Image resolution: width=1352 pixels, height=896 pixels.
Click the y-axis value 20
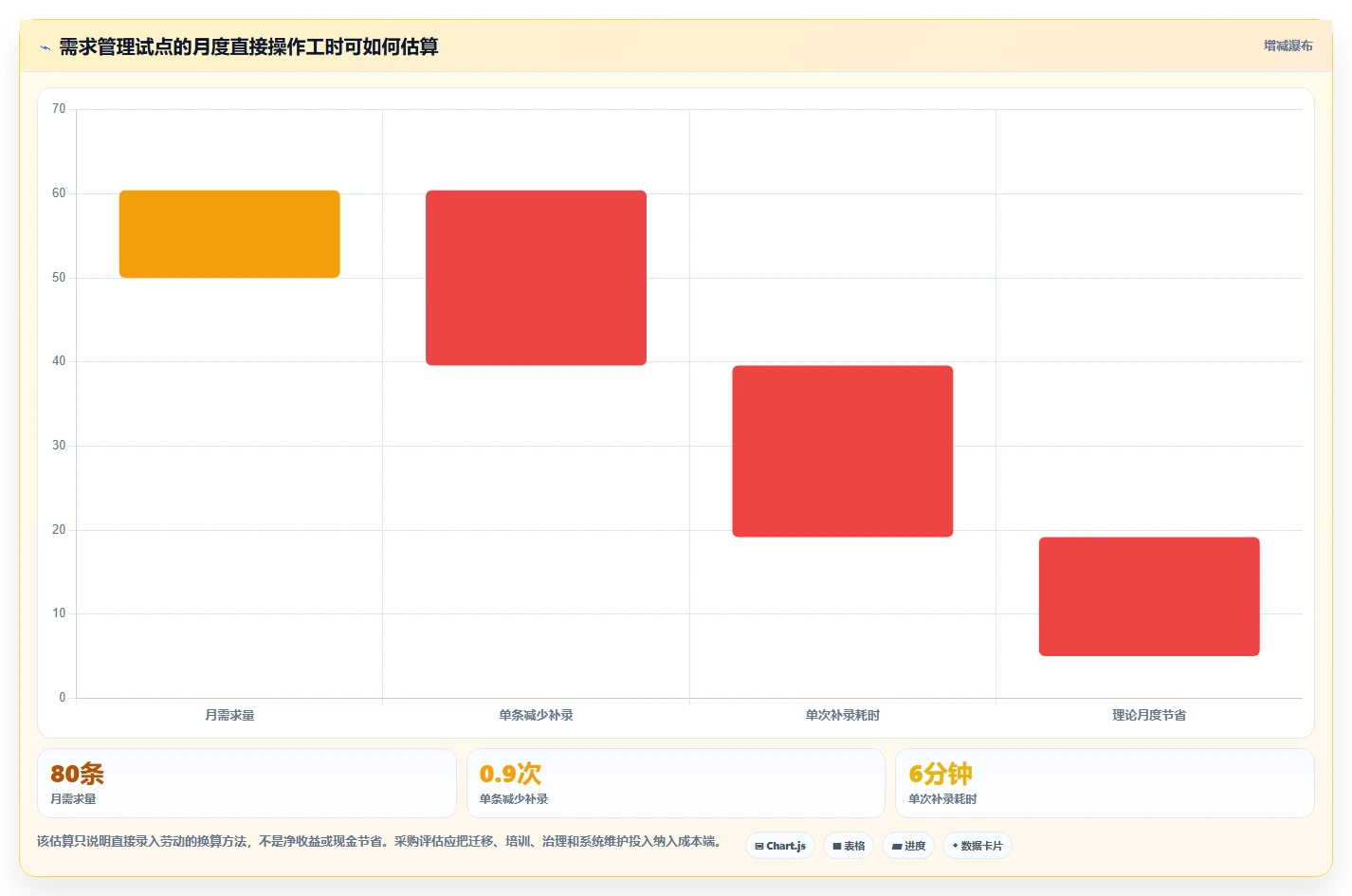59,530
